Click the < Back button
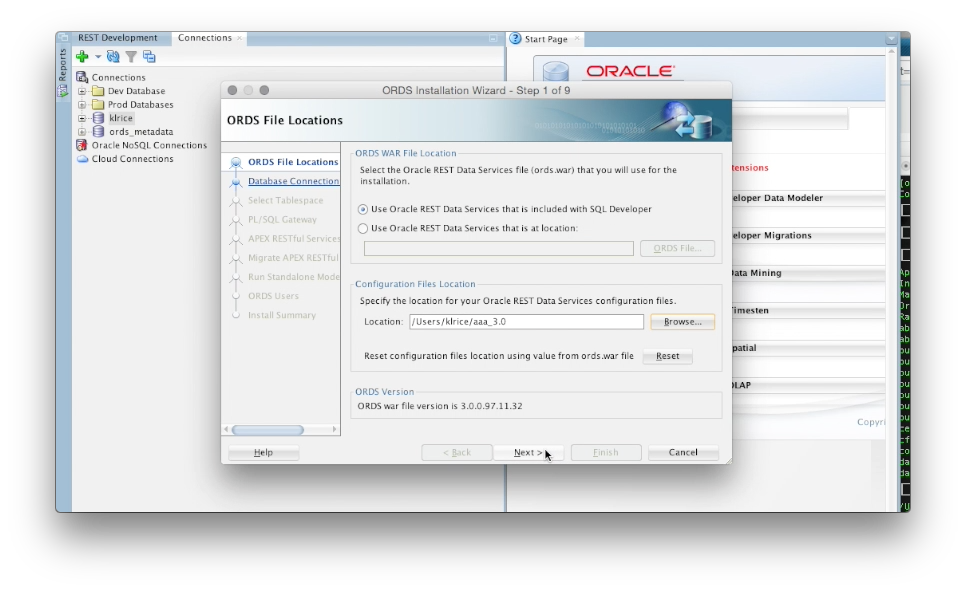Screen dimensions: 966x592 (x=457, y=452)
